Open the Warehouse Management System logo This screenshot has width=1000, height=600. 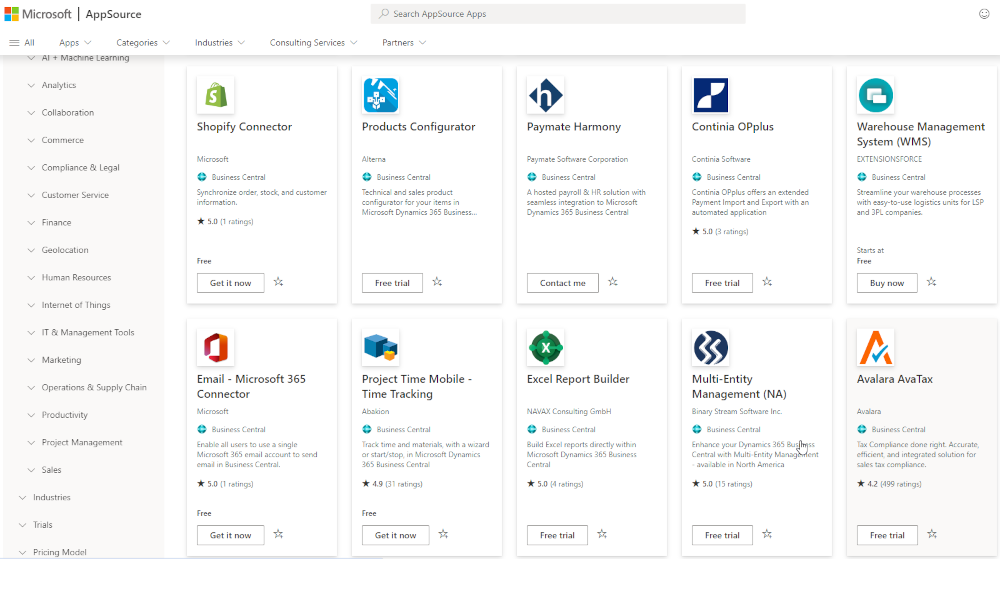pos(876,95)
